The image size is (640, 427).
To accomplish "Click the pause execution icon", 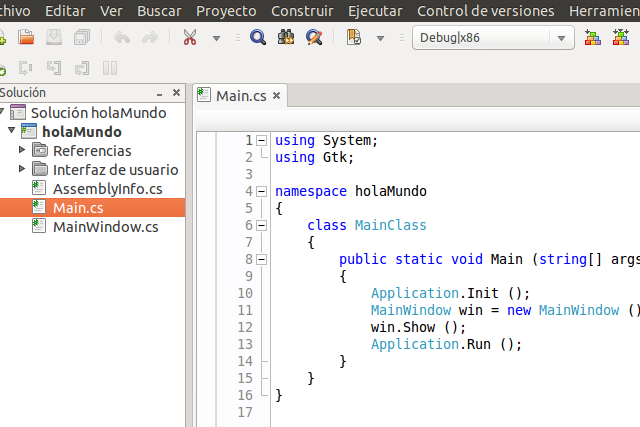I will click(x=110, y=68).
